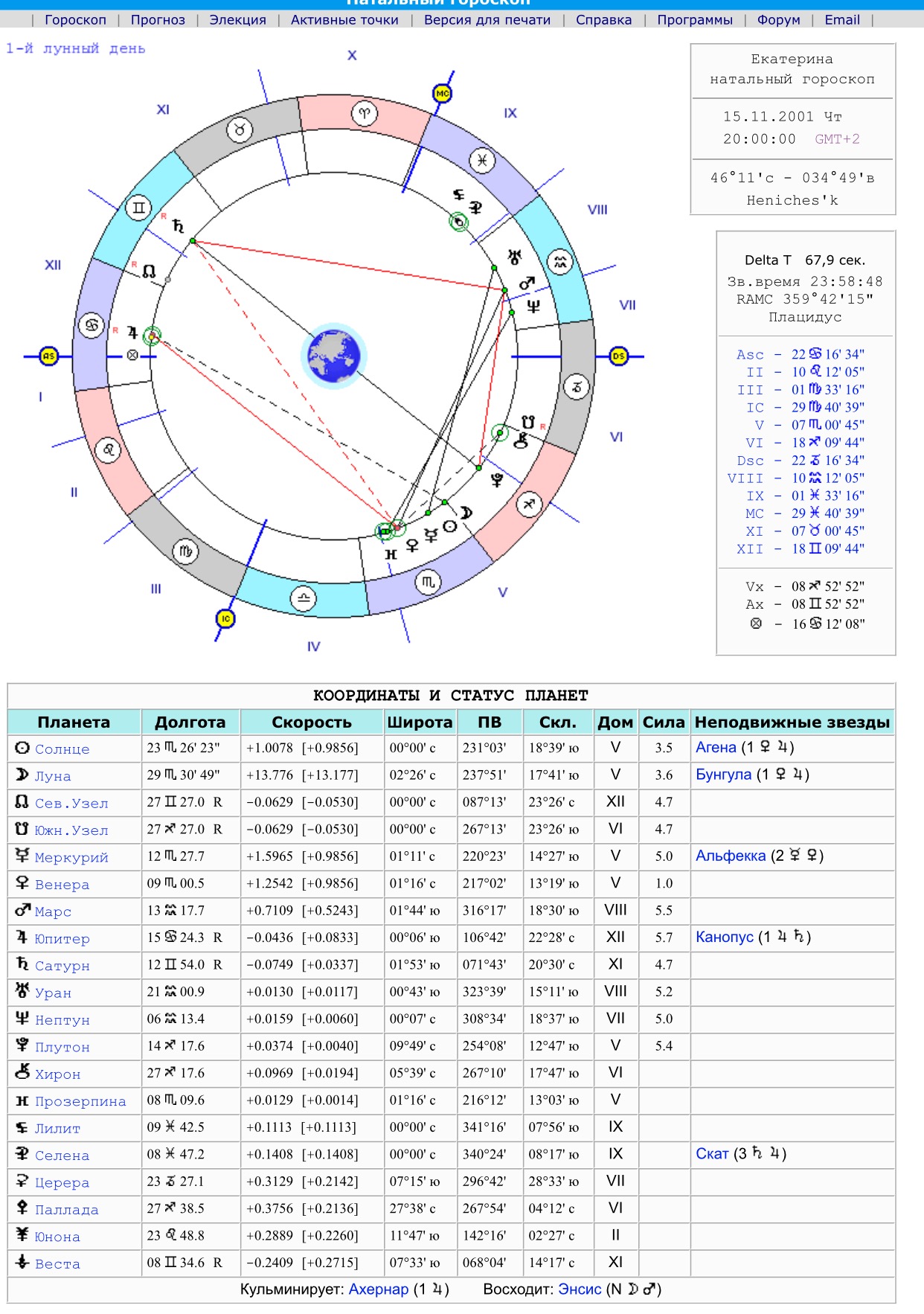Screen dimensions: 924x1314
Task: Open the Луна planet link
Action: pos(53,776)
